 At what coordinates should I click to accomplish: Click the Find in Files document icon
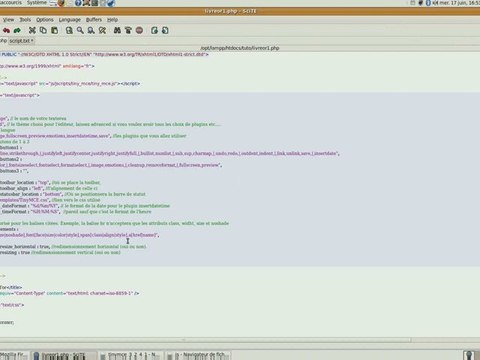(69, 31)
